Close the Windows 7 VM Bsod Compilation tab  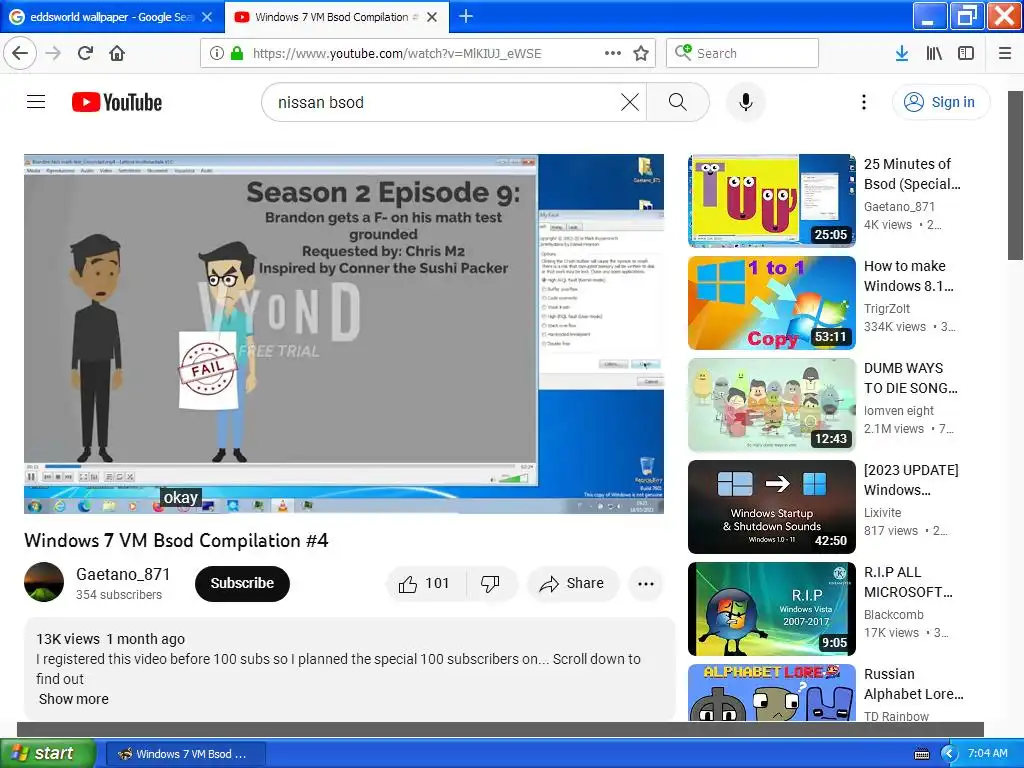coord(432,17)
